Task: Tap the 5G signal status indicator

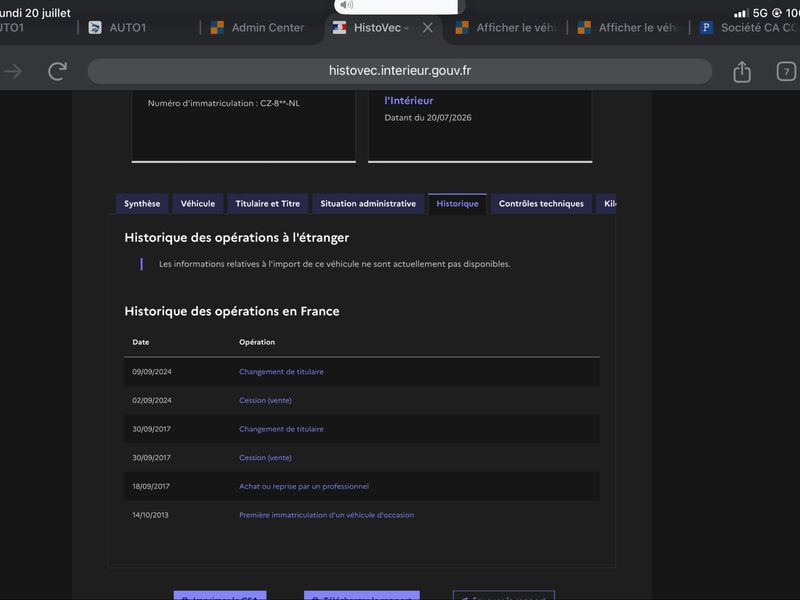Action: pyautogui.click(x=760, y=13)
